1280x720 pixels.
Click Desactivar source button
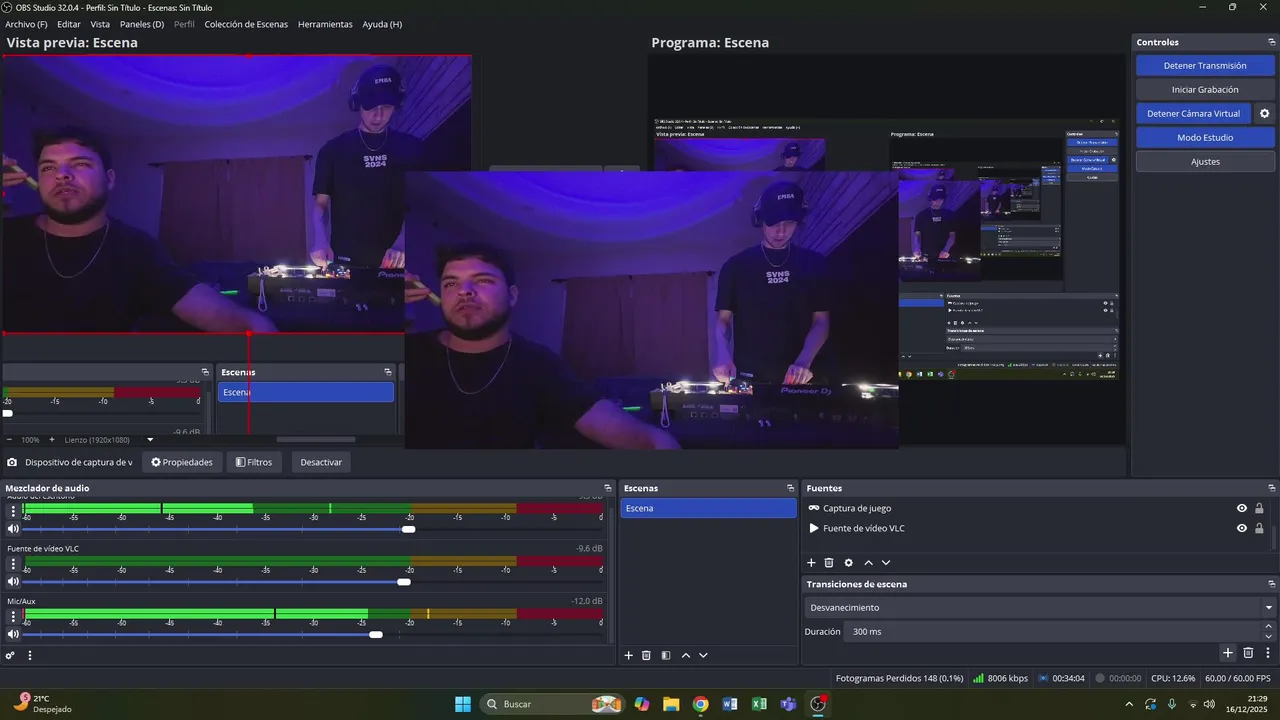pos(321,463)
